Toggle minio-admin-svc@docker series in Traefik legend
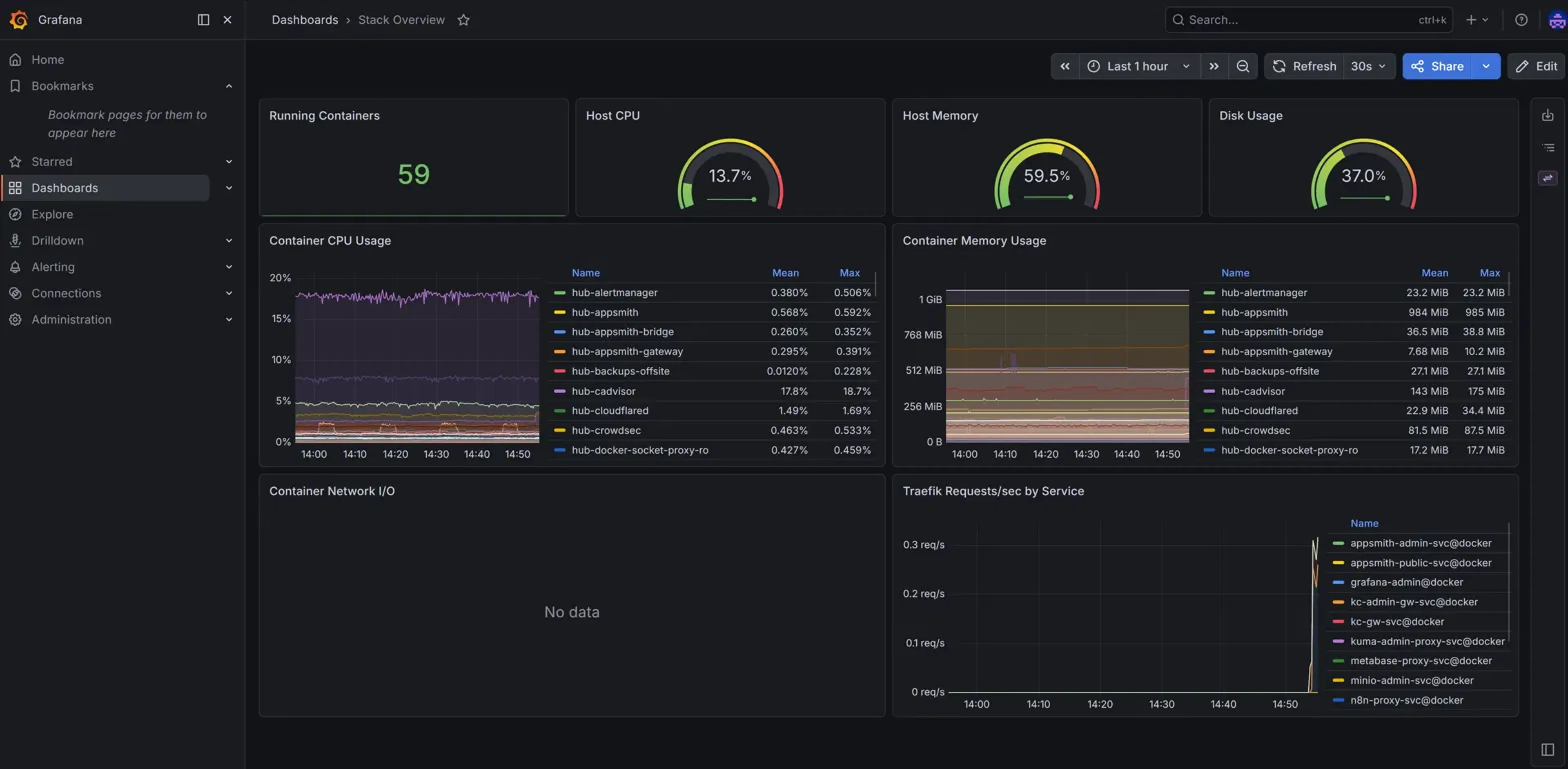 [x=1412, y=680]
